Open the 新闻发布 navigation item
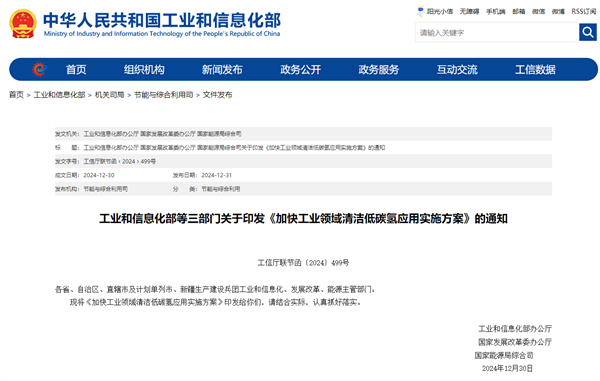This screenshot has height=381, width=600. [222, 70]
